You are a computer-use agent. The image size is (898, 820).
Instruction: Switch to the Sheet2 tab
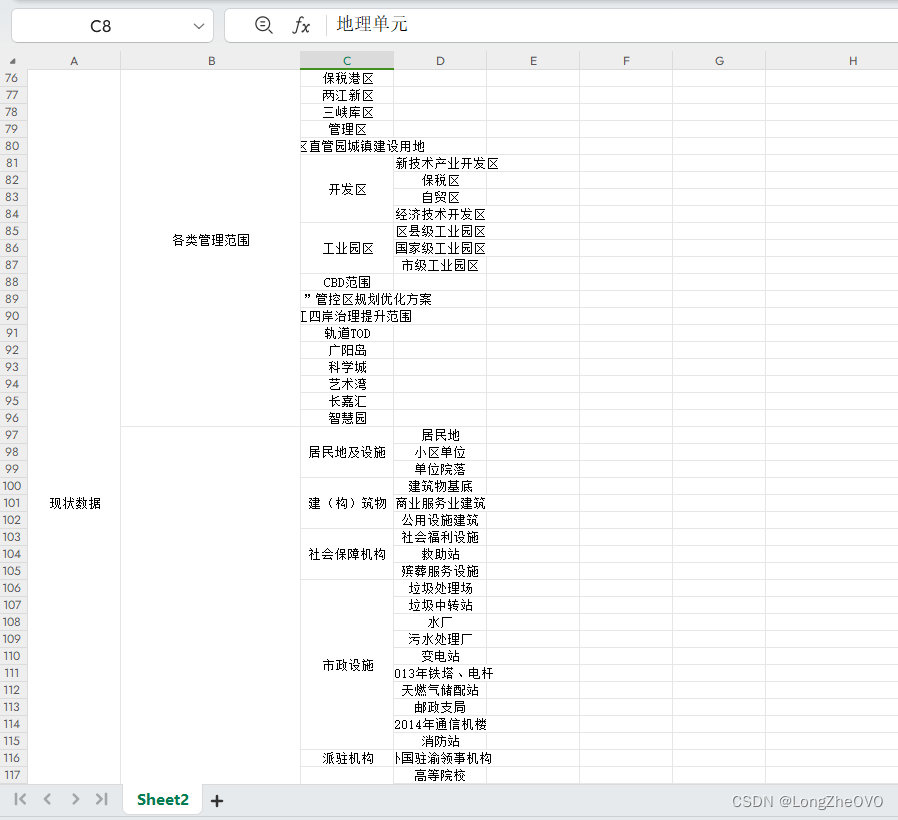pyautogui.click(x=161, y=799)
